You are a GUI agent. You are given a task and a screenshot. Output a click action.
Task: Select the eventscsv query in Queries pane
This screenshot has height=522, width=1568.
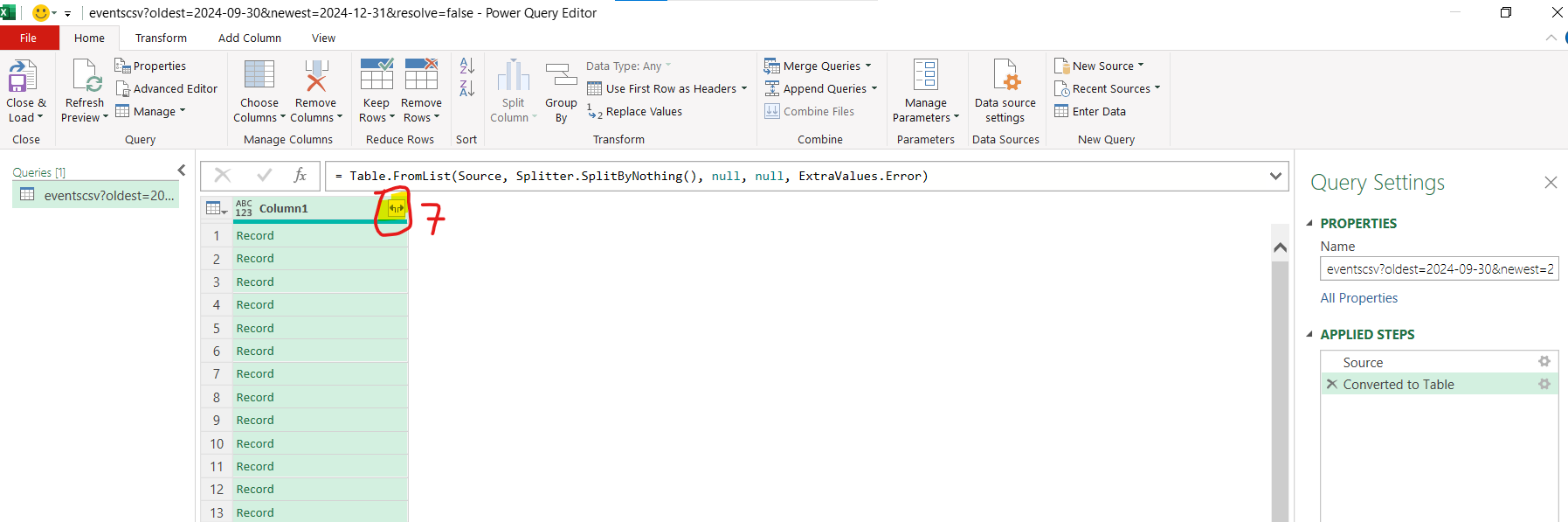pos(97,195)
